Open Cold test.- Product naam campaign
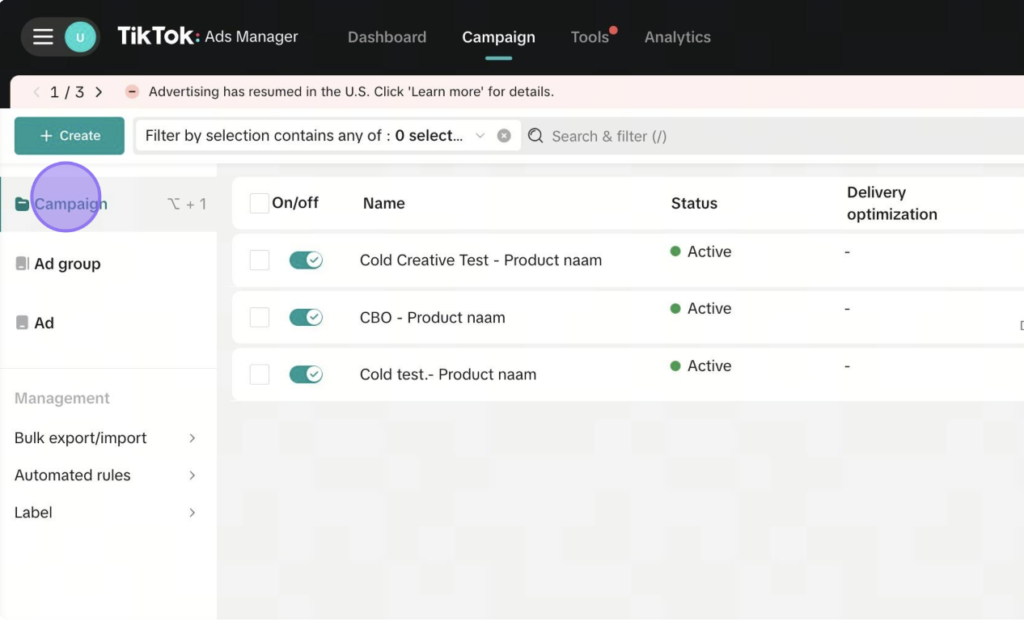Screen dimensions: 1024x634 (x=448, y=374)
